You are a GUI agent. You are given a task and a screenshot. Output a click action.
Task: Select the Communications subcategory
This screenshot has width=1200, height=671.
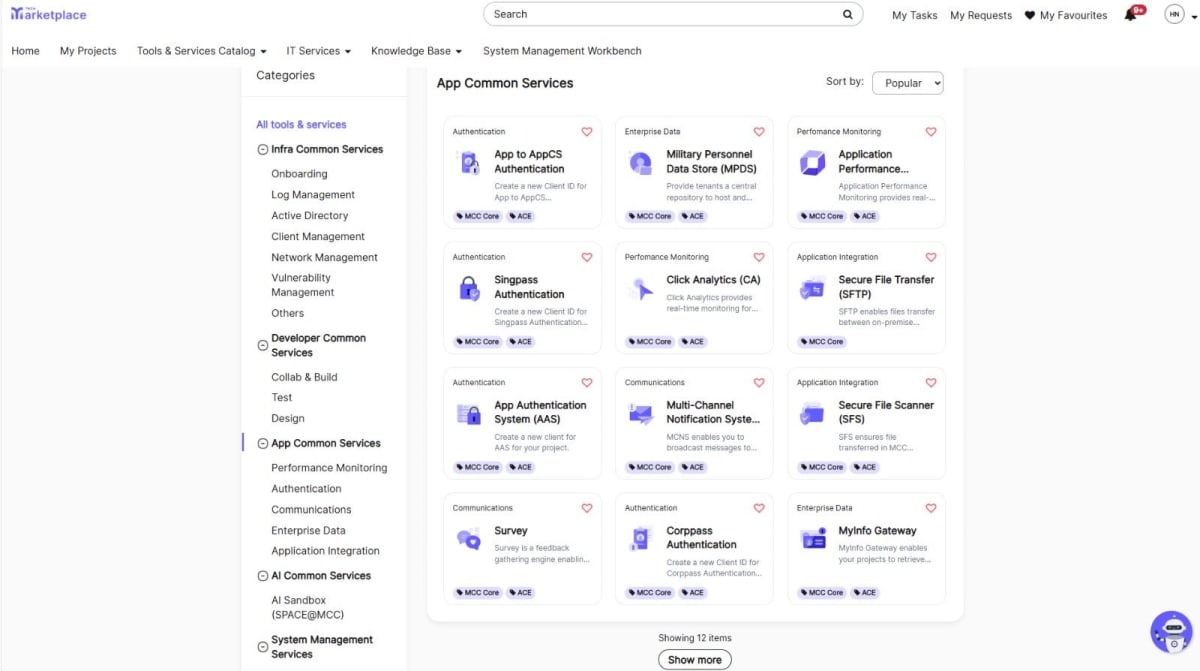311,510
